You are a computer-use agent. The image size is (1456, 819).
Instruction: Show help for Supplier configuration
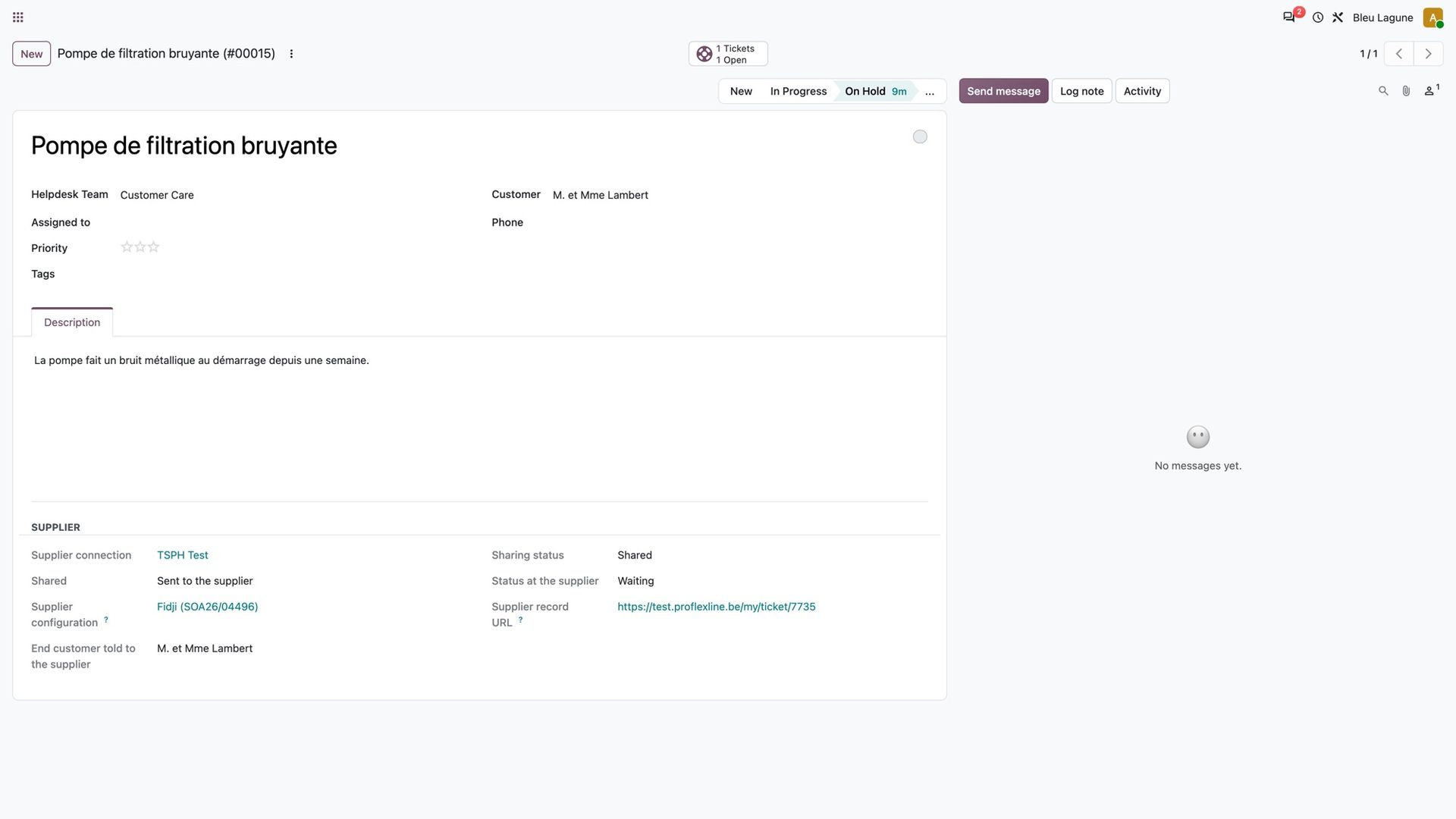click(106, 620)
